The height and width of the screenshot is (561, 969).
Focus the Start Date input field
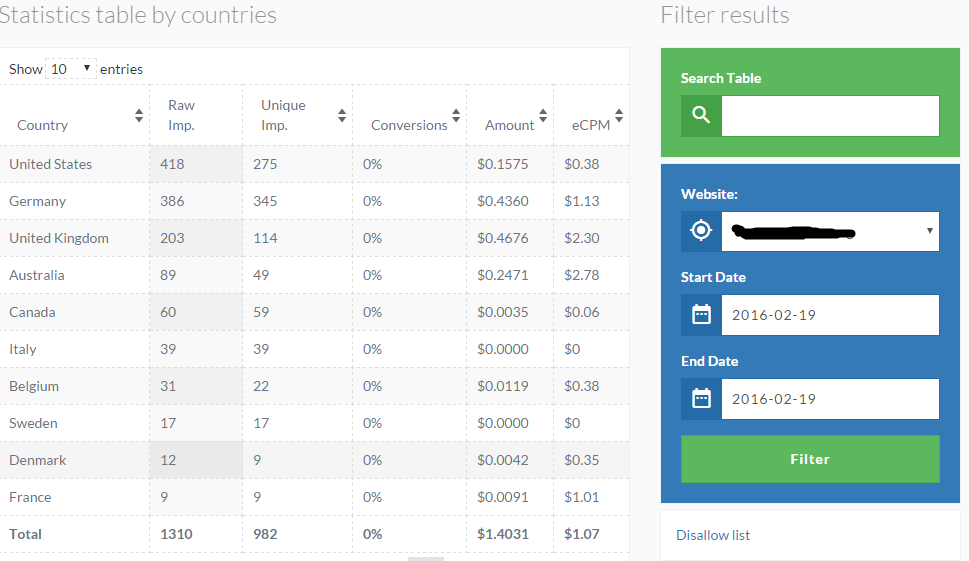830,315
